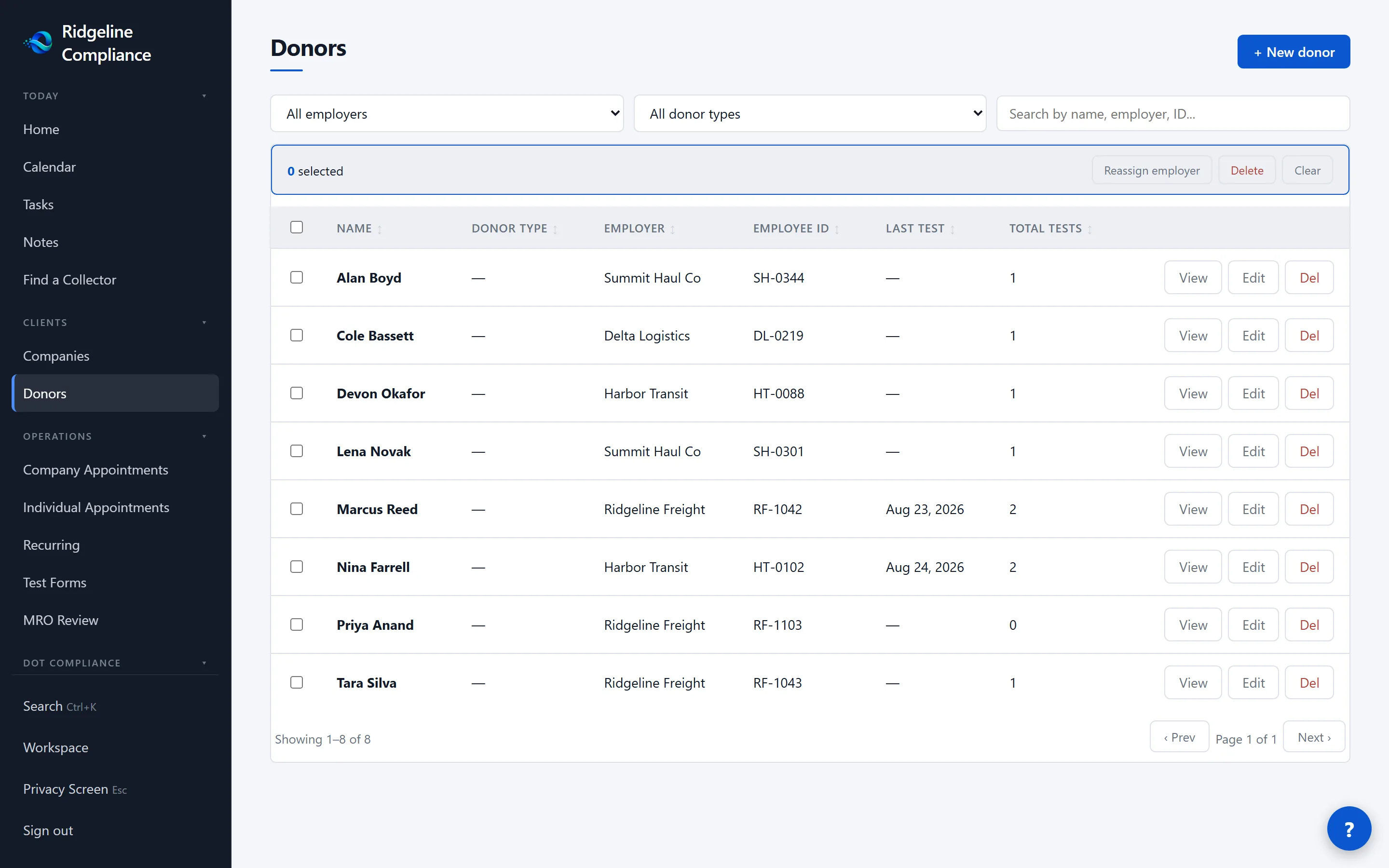Viewport: 1389px width, 868px height.
Task: Sort by Last Test column arrow
Action: pyautogui.click(x=952, y=229)
